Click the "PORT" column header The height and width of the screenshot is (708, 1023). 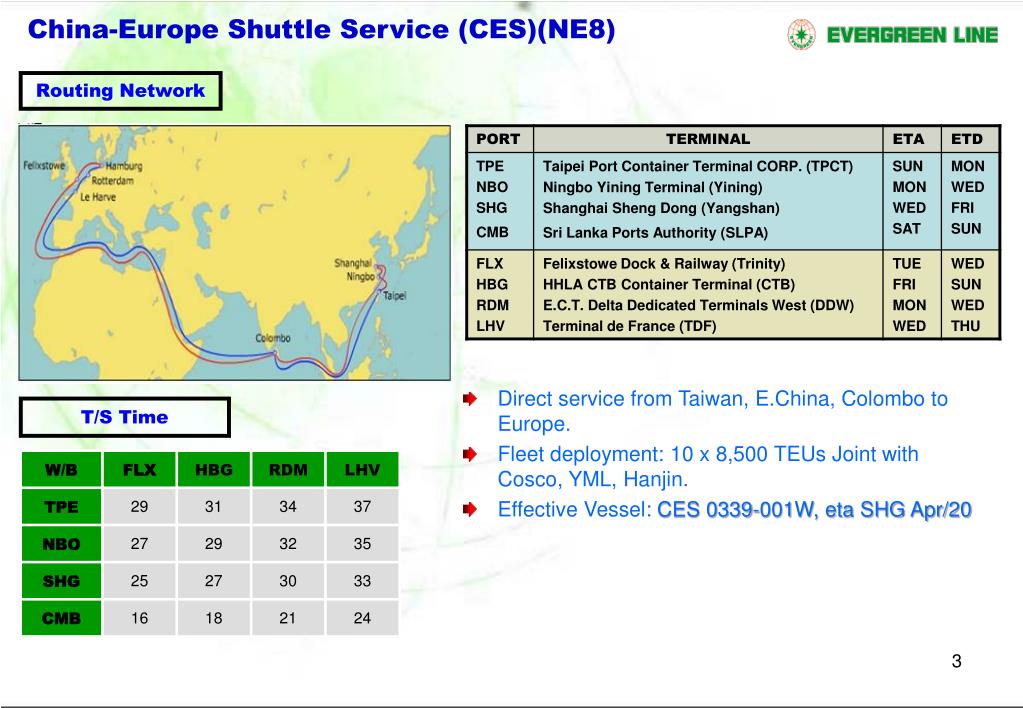498,139
